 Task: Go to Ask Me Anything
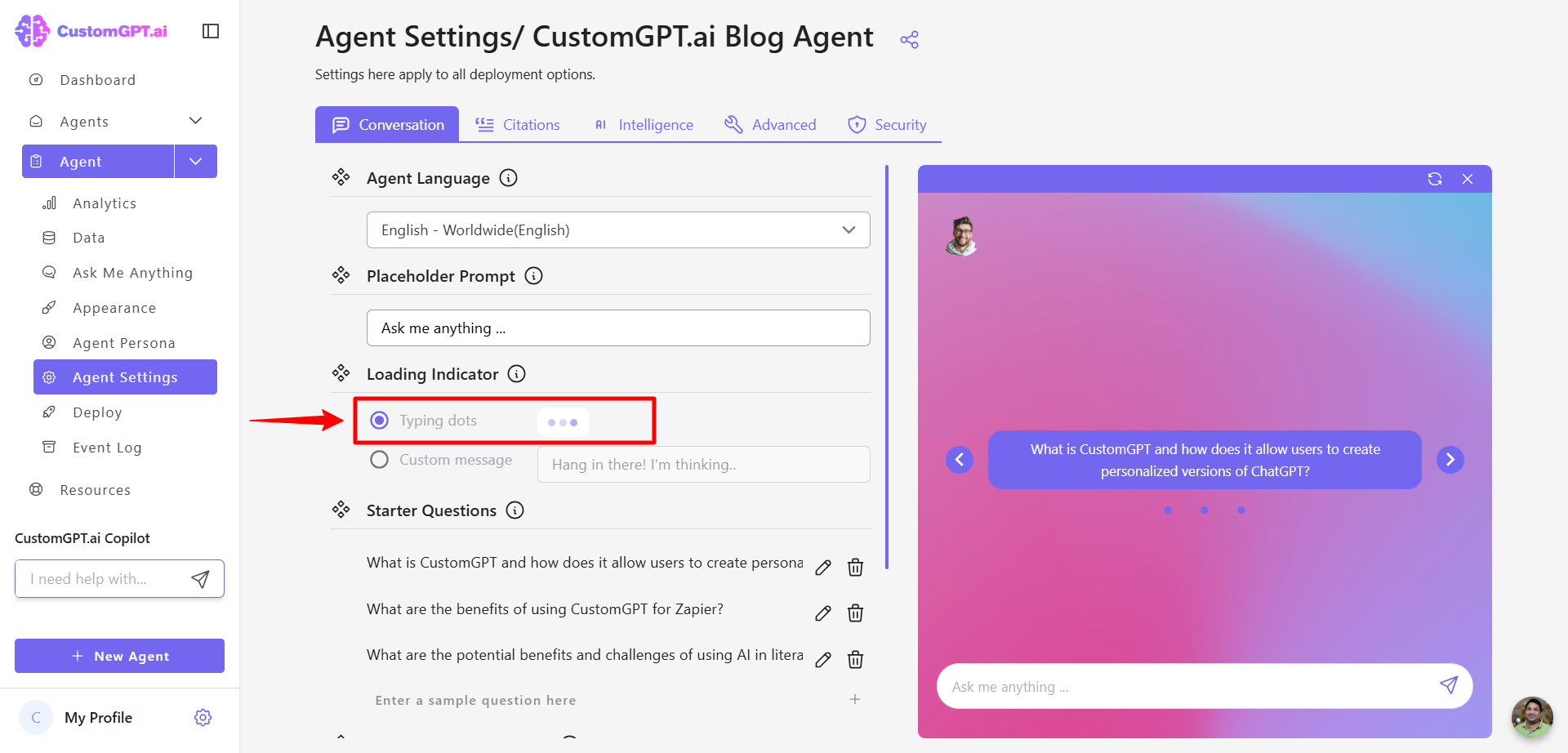pyautogui.click(x=132, y=273)
